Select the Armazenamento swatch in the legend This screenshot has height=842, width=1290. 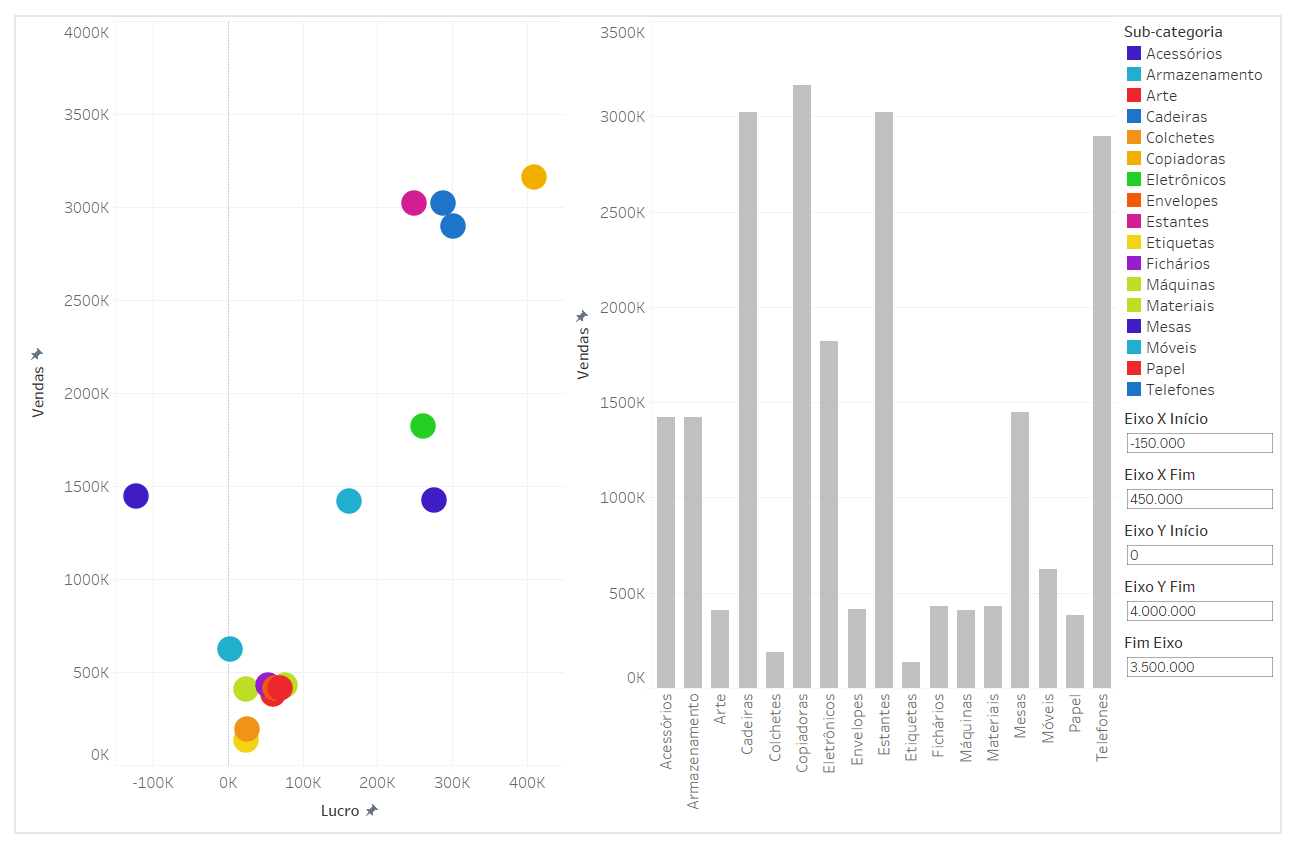pos(1134,75)
